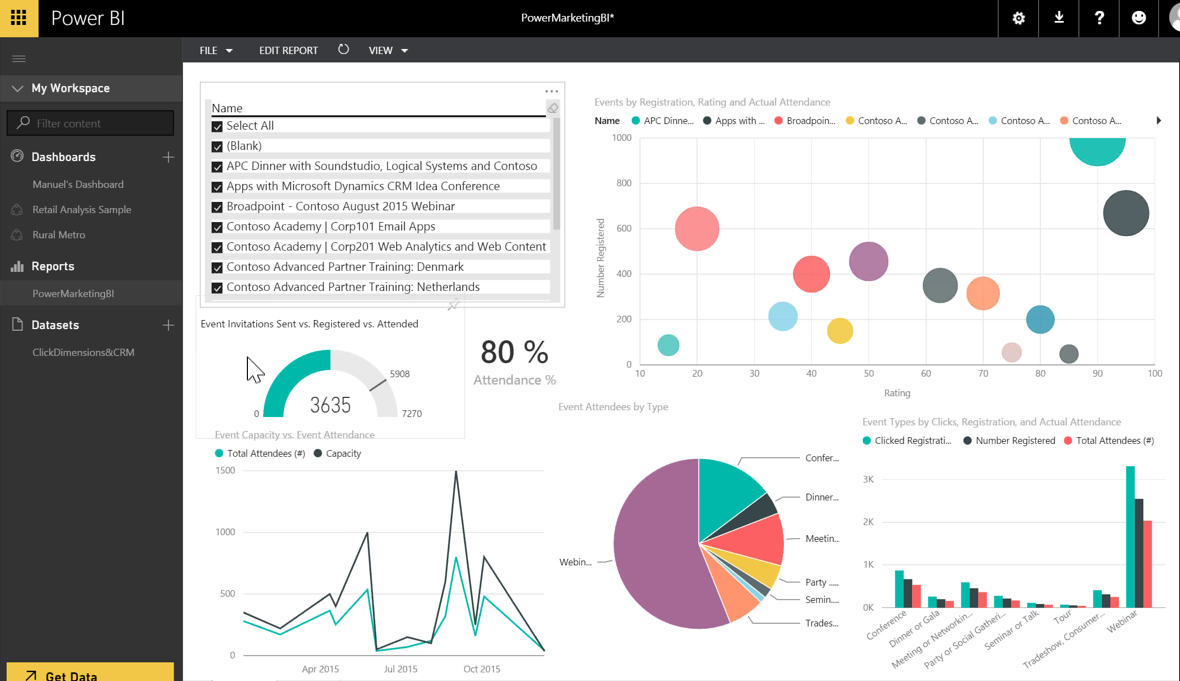Open the Reports section
The image size is (1180, 681).
53,266
